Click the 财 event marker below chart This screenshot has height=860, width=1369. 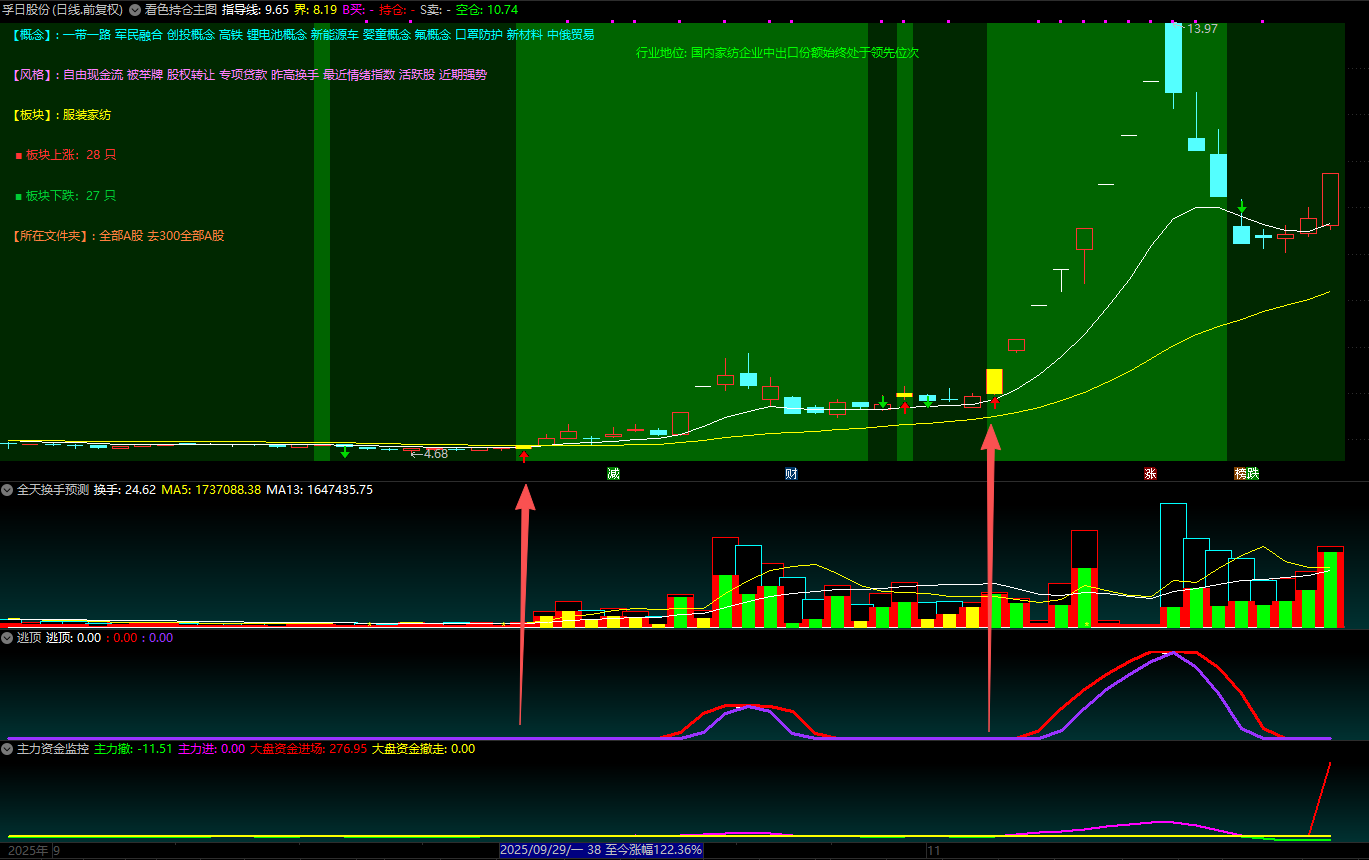pyautogui.click(x=791, y=473)
